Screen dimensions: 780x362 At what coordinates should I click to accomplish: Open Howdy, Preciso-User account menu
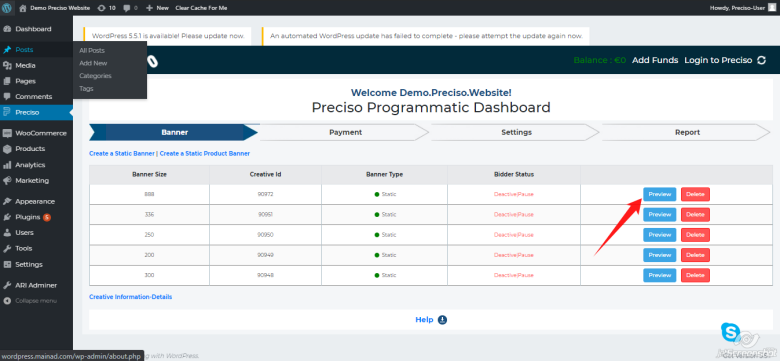(742, 8)
